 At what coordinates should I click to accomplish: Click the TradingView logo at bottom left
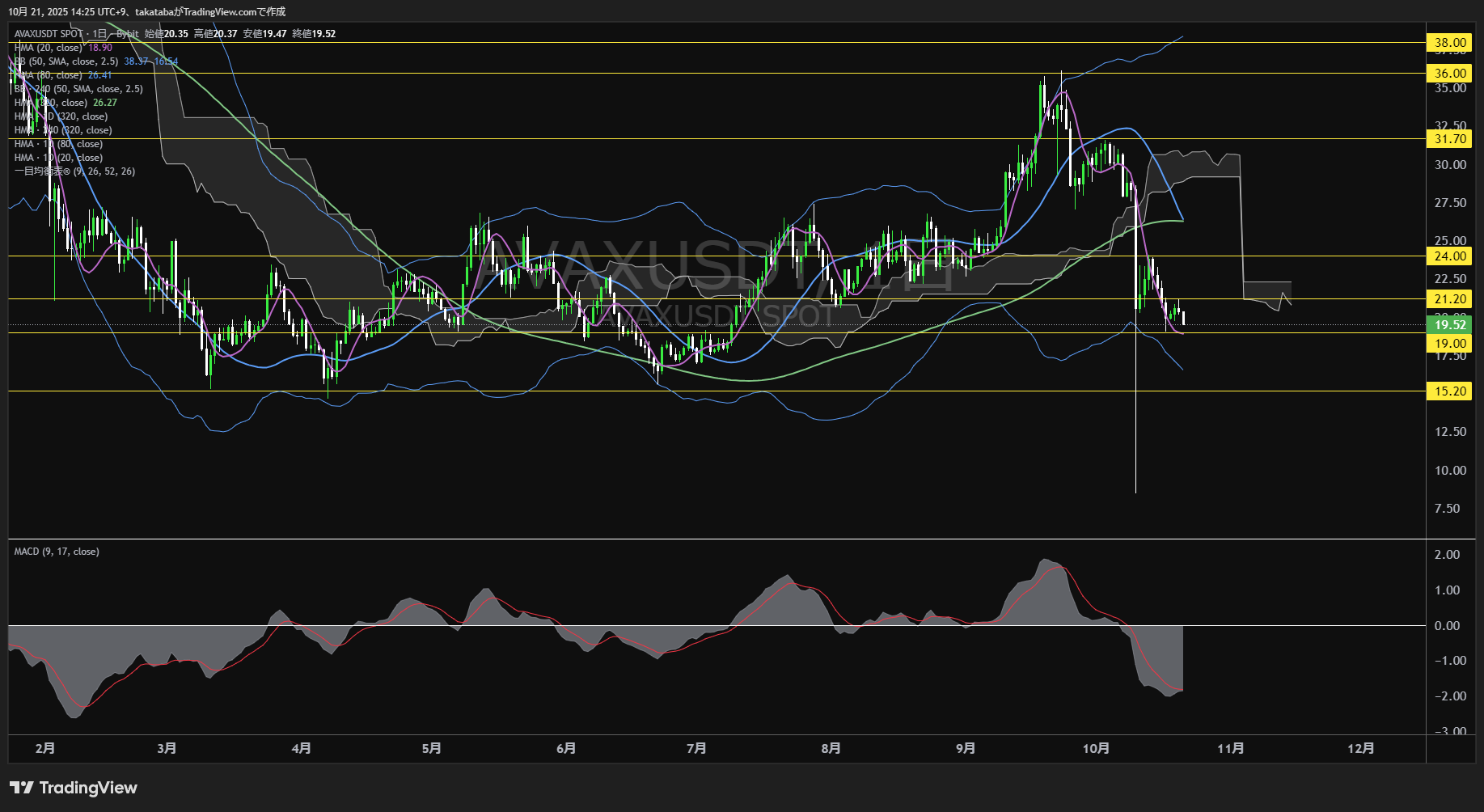click(x=74, y=788)
